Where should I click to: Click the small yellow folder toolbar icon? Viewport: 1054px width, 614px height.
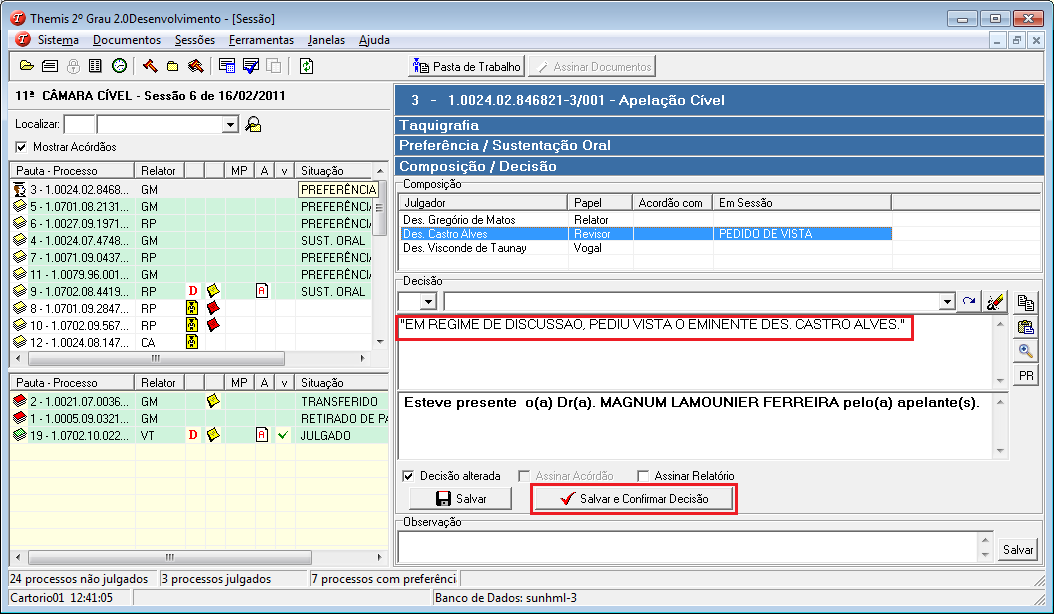click(173, 66)
